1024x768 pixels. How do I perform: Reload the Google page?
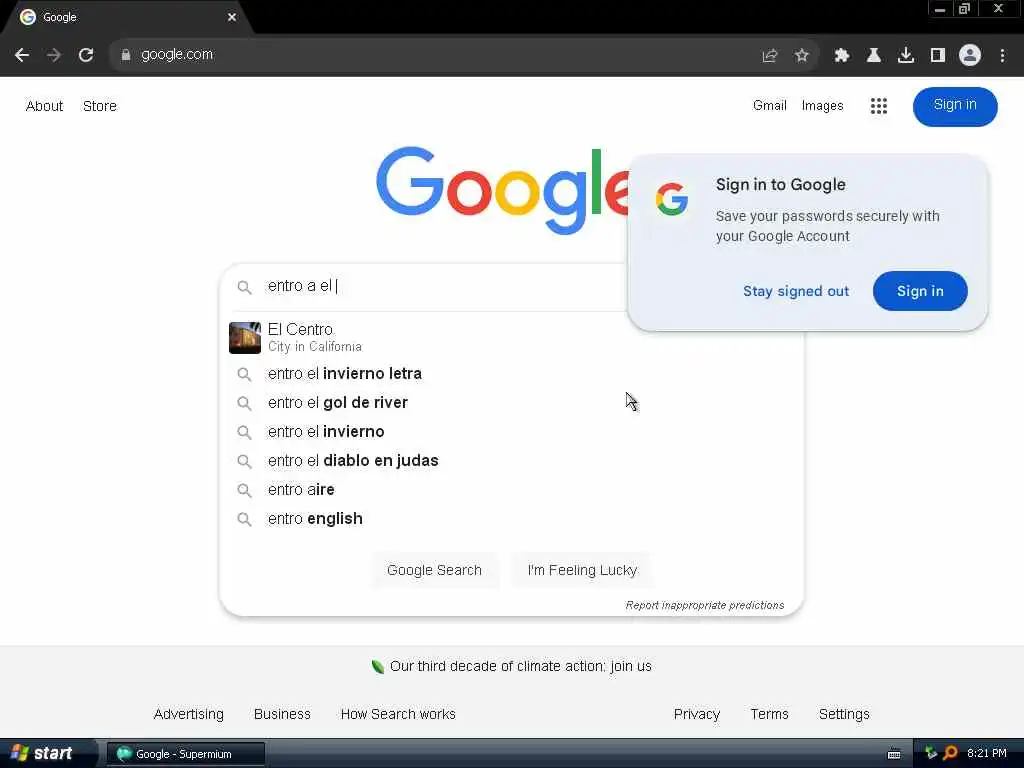coord(86,55)
